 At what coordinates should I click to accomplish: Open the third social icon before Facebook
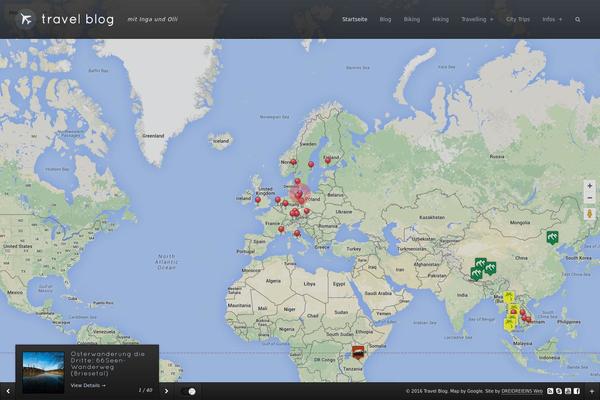pos(568,391)
